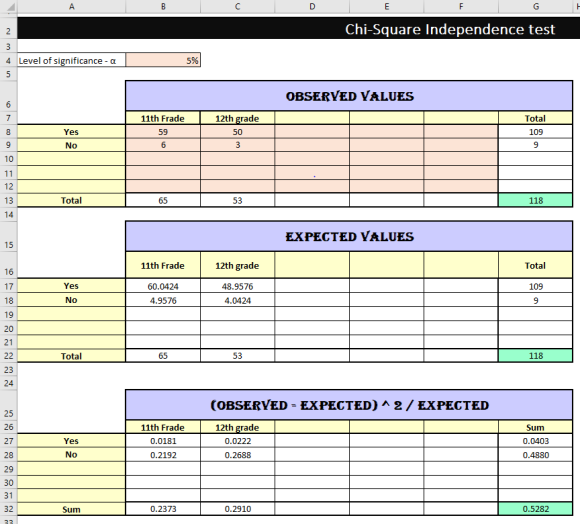This screenshot has height=524, width=580.
Task: Click the Chi-Square Independence test title
Action: pyautogui.click(x=450, y=29)
